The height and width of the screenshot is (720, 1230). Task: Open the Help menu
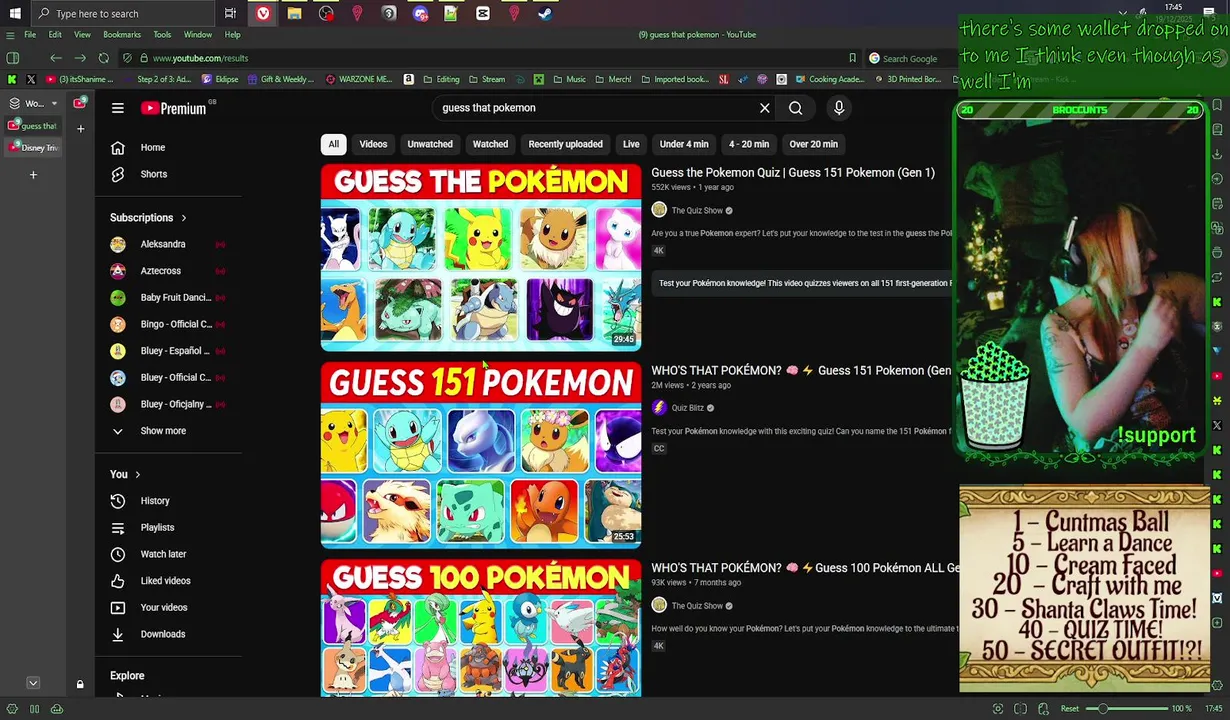click(232, 35)
